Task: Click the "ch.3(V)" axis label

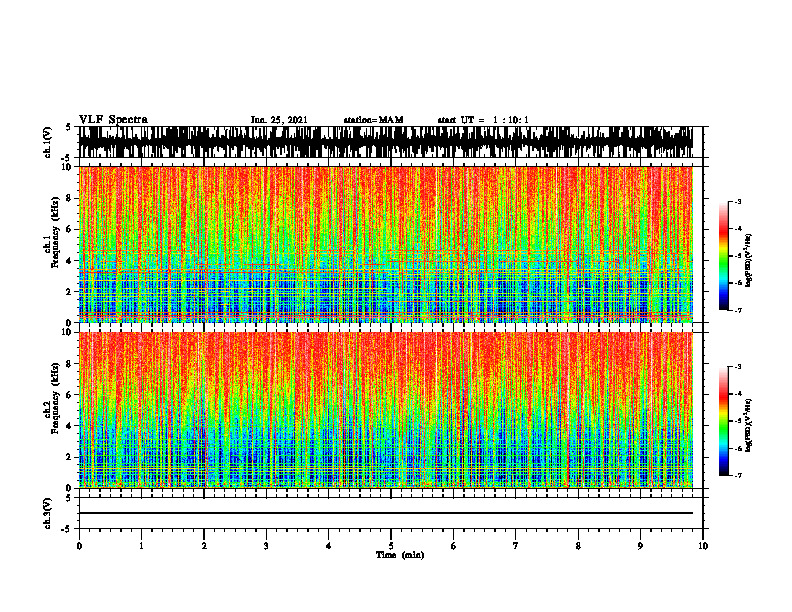Action: (x=48, y=513)
